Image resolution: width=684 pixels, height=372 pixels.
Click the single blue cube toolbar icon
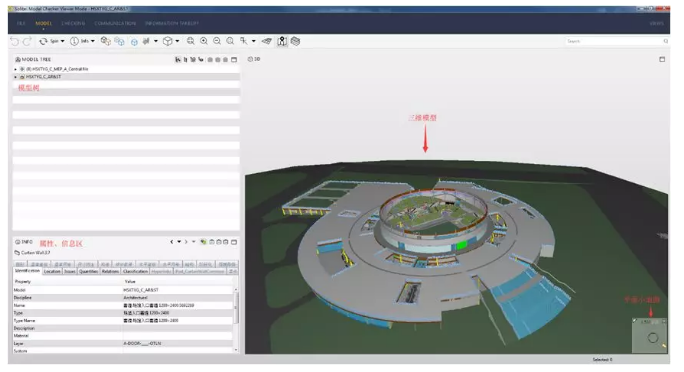point(134,41)
